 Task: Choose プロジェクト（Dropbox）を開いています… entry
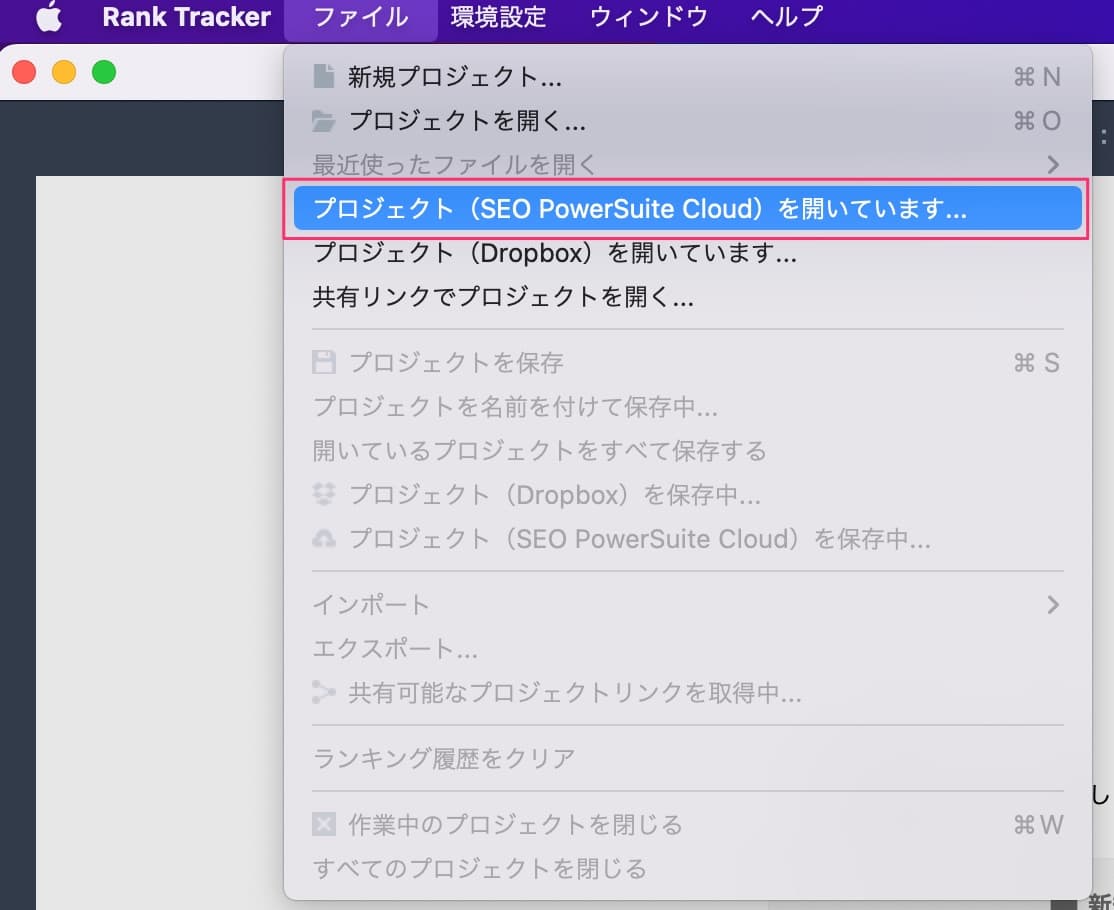[x=687, y=252]
